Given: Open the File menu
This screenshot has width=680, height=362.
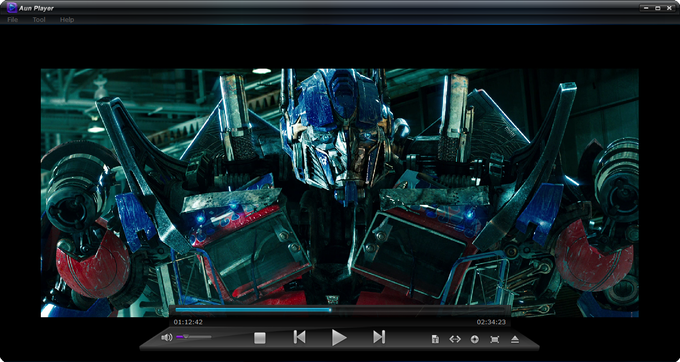Looking at the screenshot, I should pos(13,20).
